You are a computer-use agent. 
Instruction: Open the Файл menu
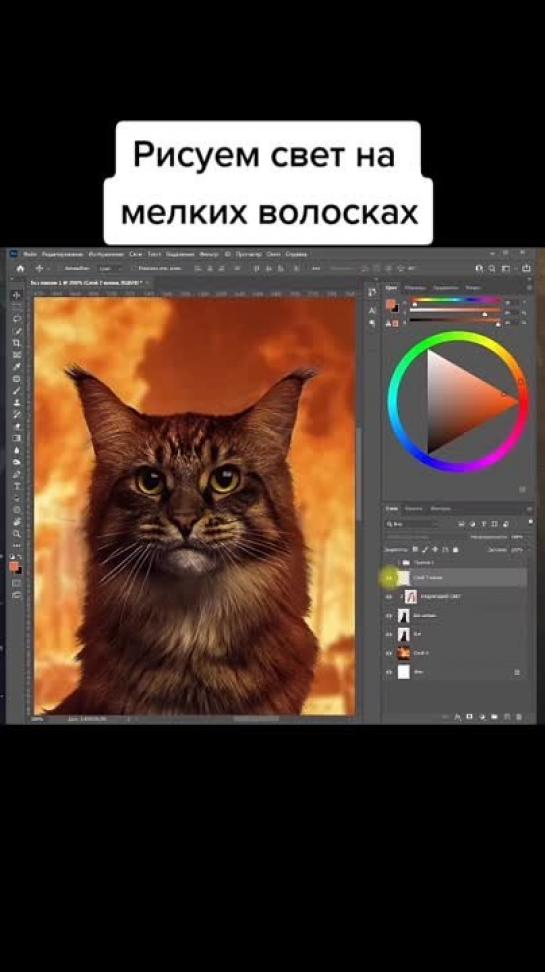[x=30, y=254]
